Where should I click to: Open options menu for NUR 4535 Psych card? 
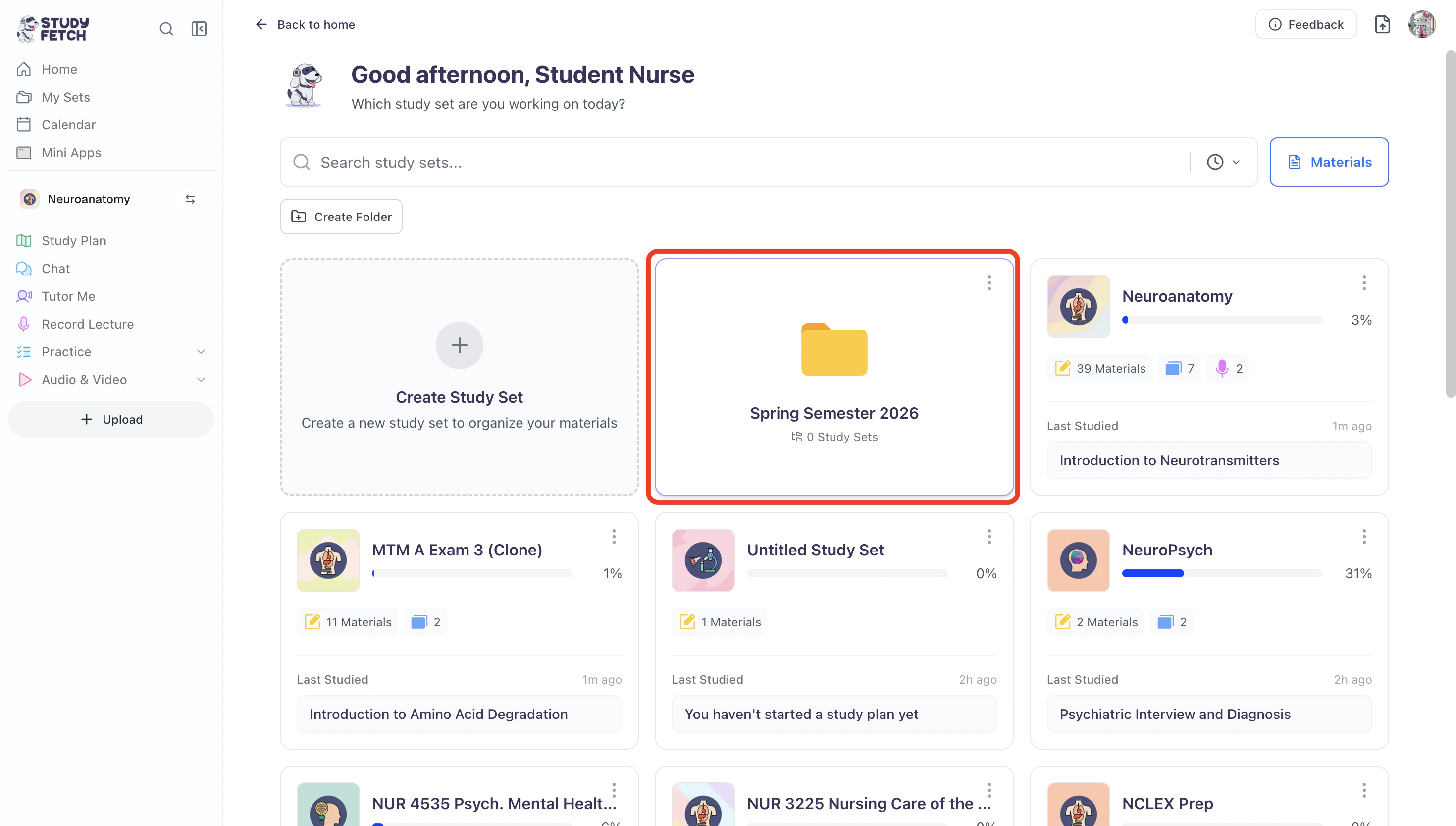pos(614,790)
